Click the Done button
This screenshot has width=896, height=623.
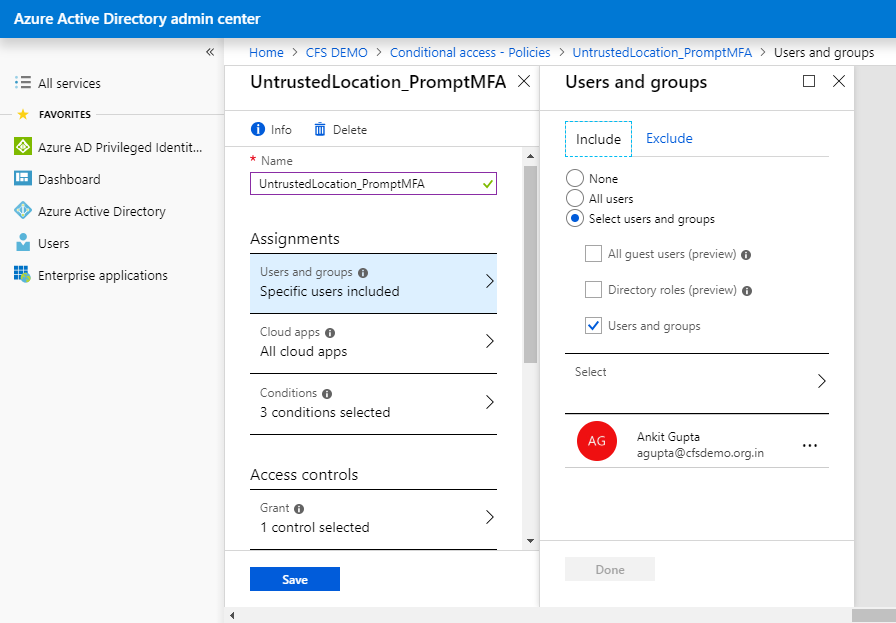point(610,569)
